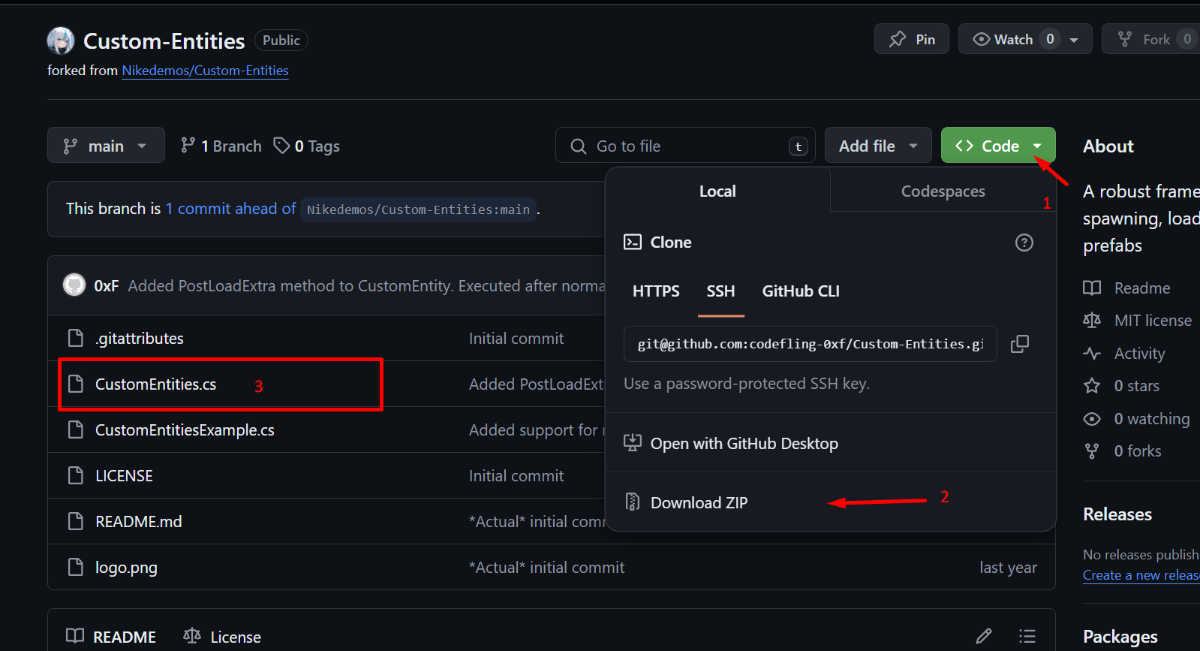Screen dimensions: 1200x651
Task: Click the 0xF author avatar
Action: (x=74, y=286)
